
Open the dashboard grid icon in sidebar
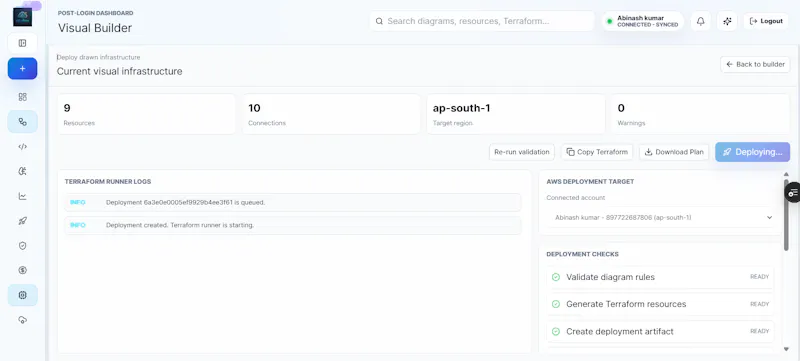pyautogui.click(x=22, y=97)
